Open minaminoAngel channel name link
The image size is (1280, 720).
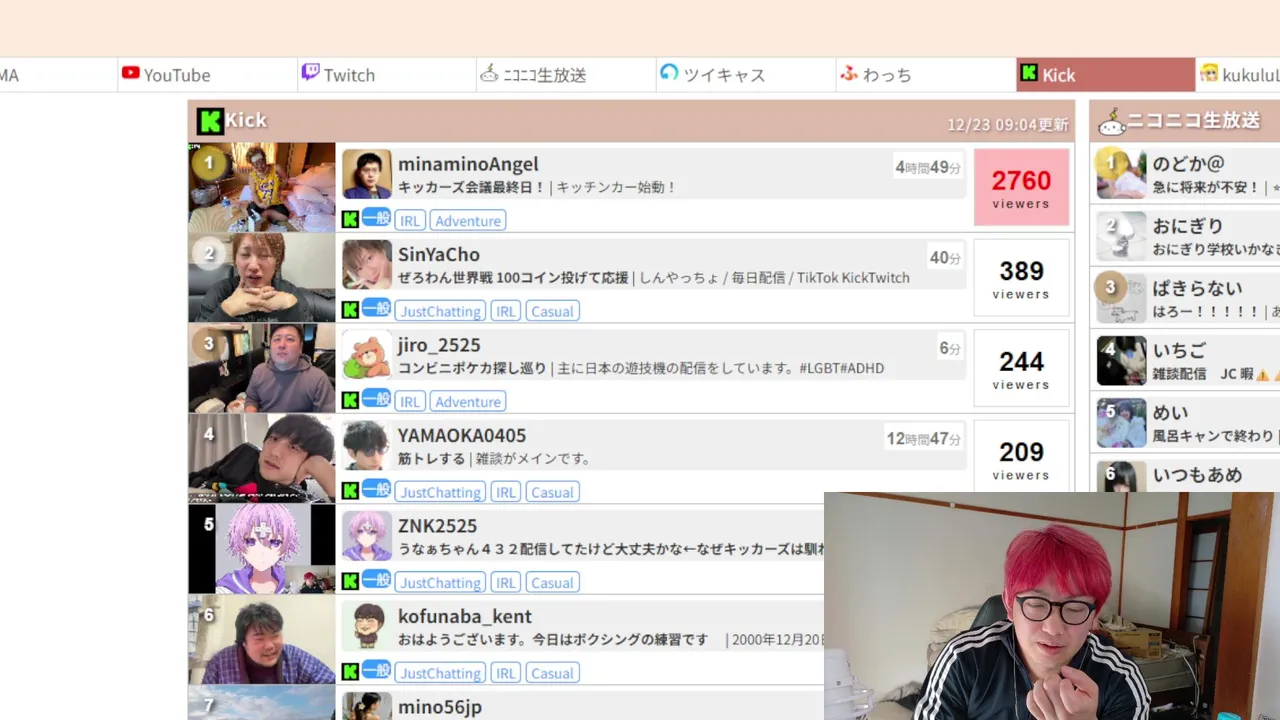[x=468, y=164]
